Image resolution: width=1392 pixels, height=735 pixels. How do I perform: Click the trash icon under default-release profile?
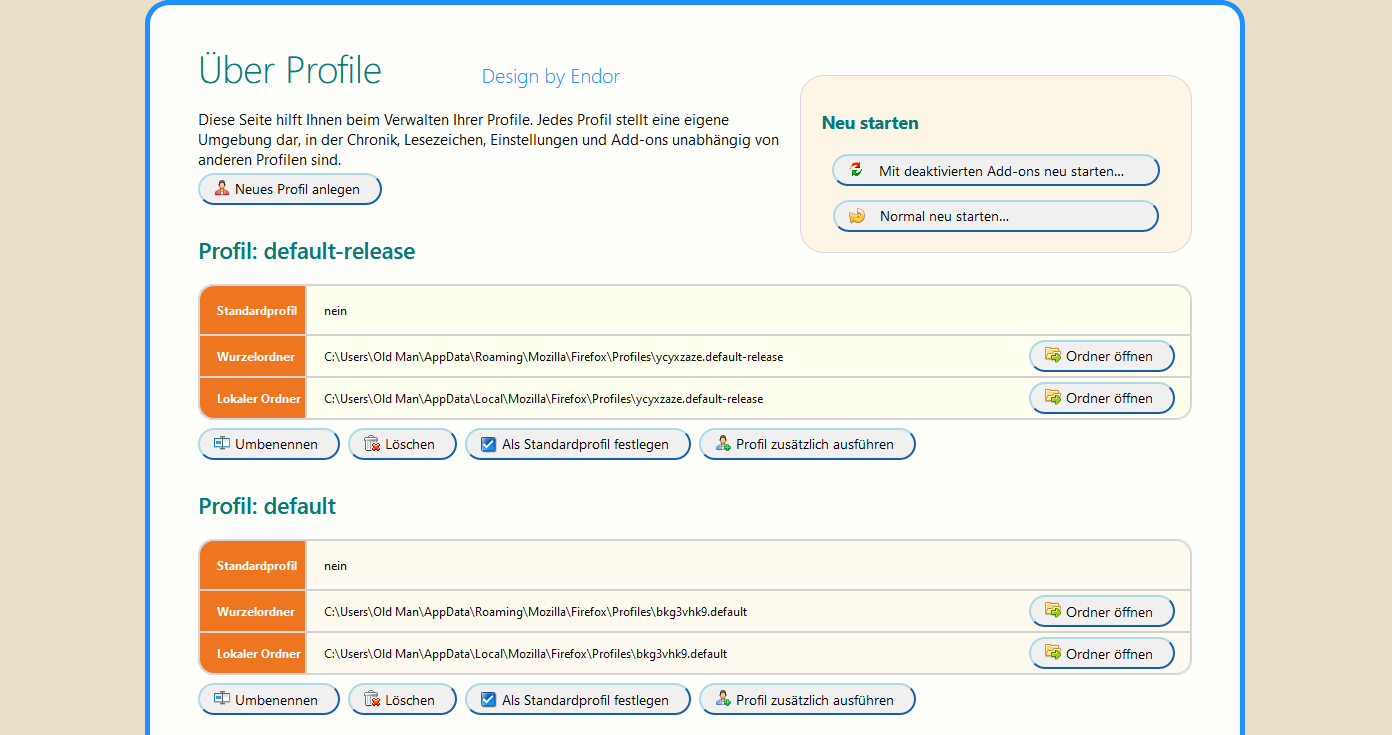click(372, 444)
